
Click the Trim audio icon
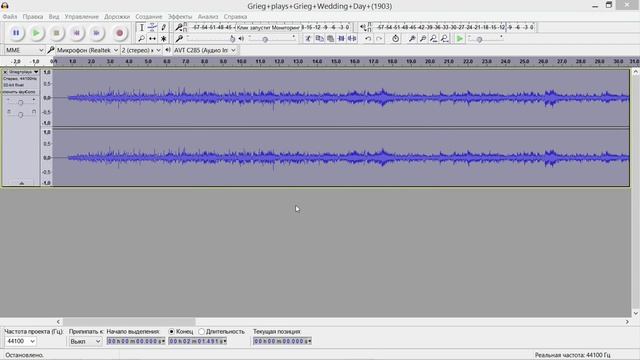click(341, 38)
